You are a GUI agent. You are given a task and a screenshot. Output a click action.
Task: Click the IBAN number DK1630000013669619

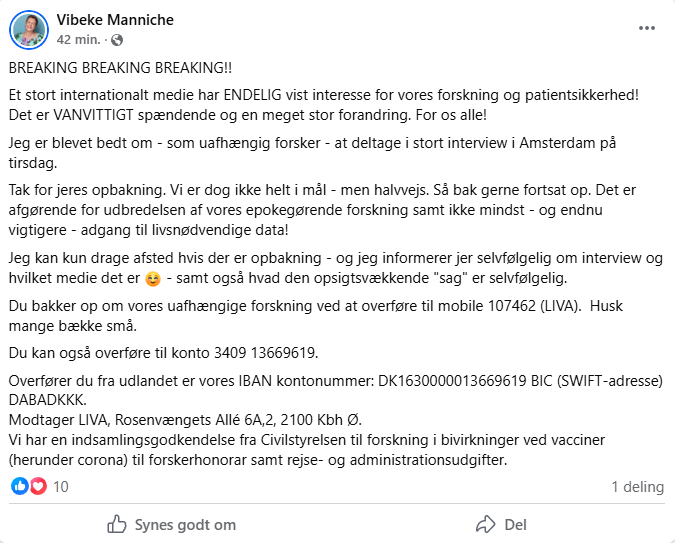(452, 381)
